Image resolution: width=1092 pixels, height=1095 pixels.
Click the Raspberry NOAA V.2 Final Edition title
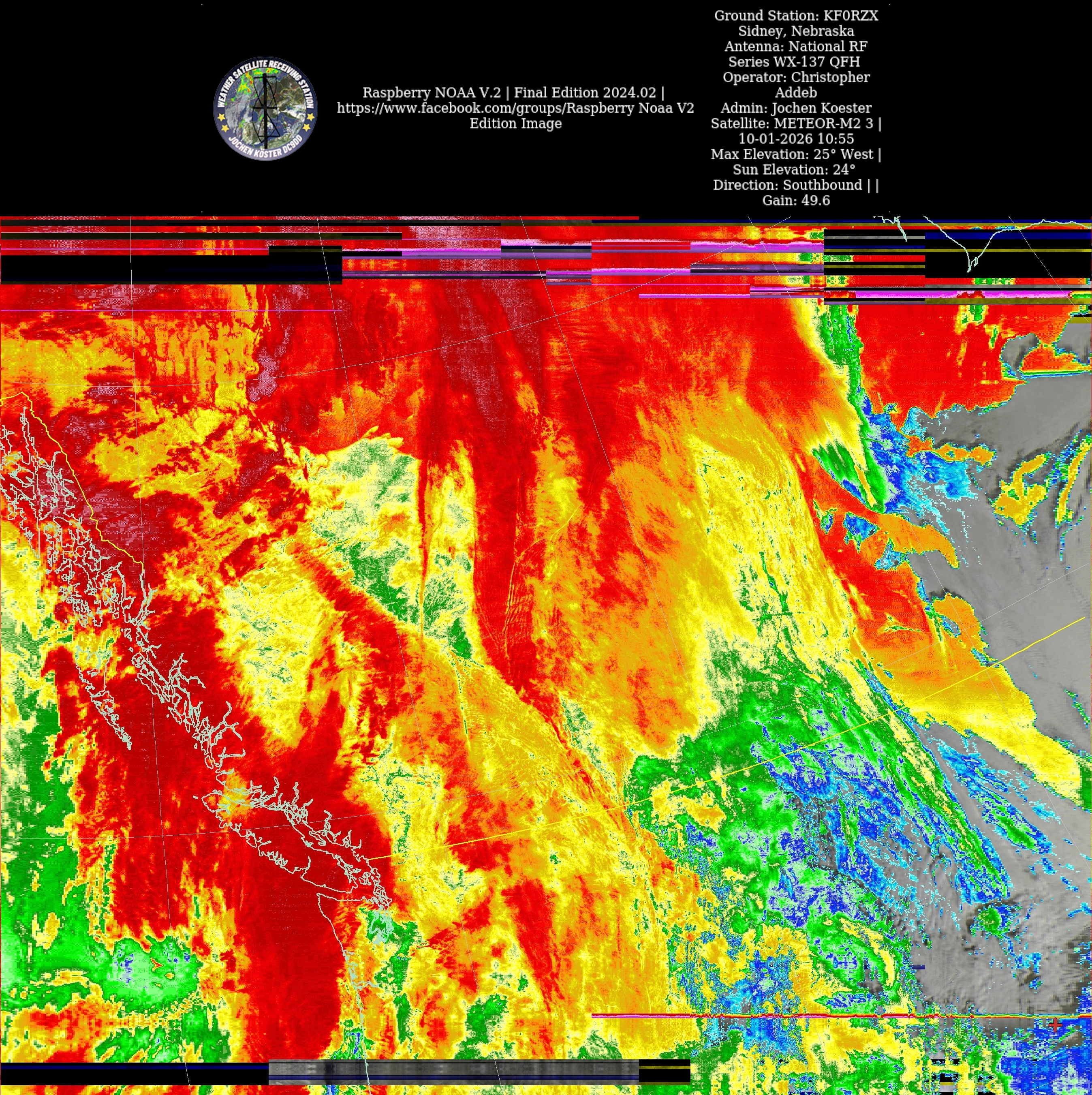(513, 93)
